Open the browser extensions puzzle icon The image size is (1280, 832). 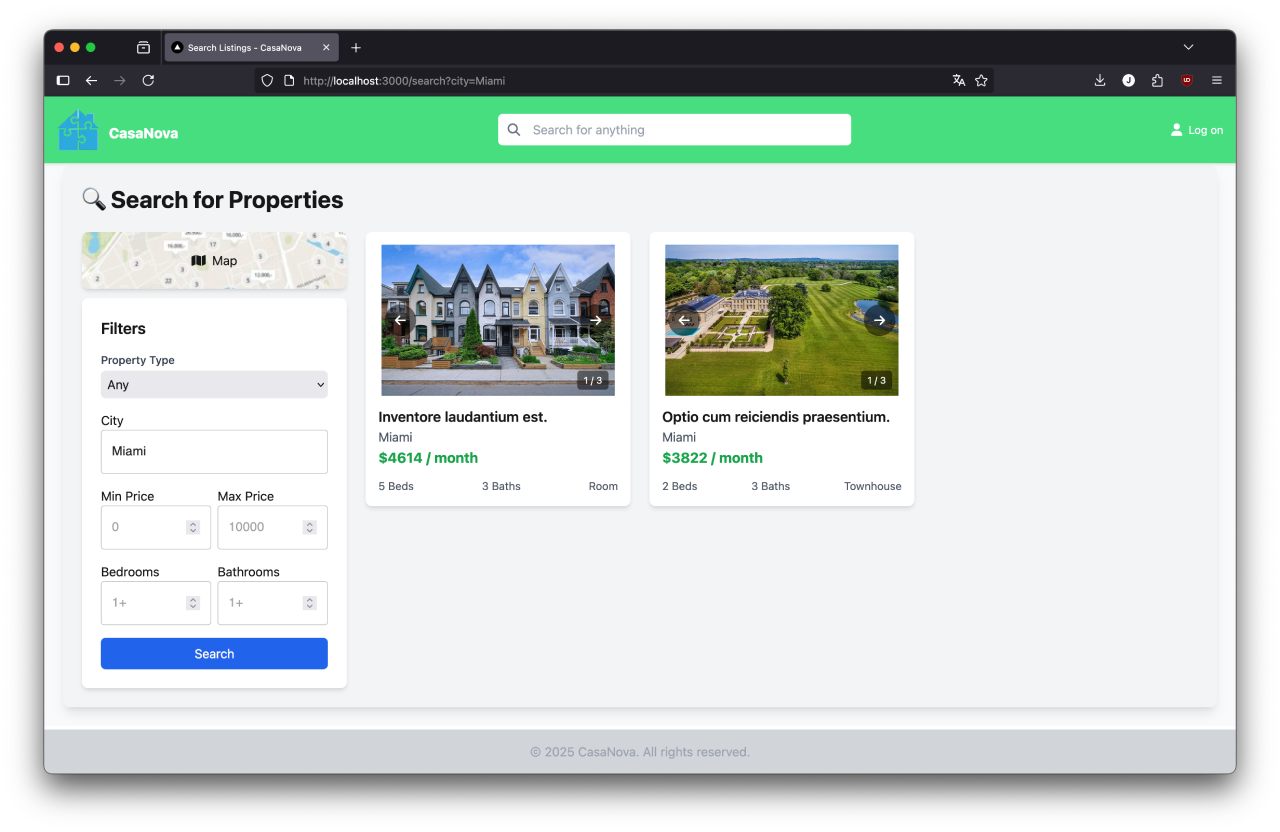pyautogui.click(x=1157, y=80)
